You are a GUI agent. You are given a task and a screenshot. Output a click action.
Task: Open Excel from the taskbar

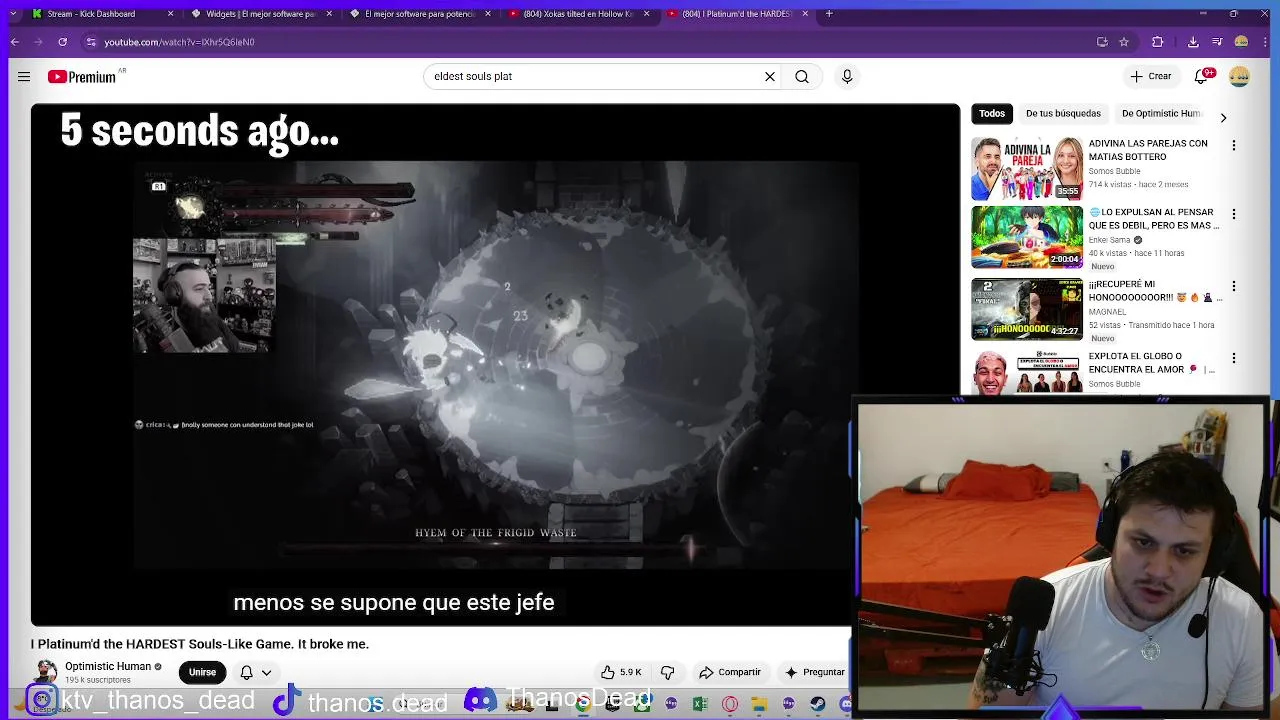coord(700,704)
